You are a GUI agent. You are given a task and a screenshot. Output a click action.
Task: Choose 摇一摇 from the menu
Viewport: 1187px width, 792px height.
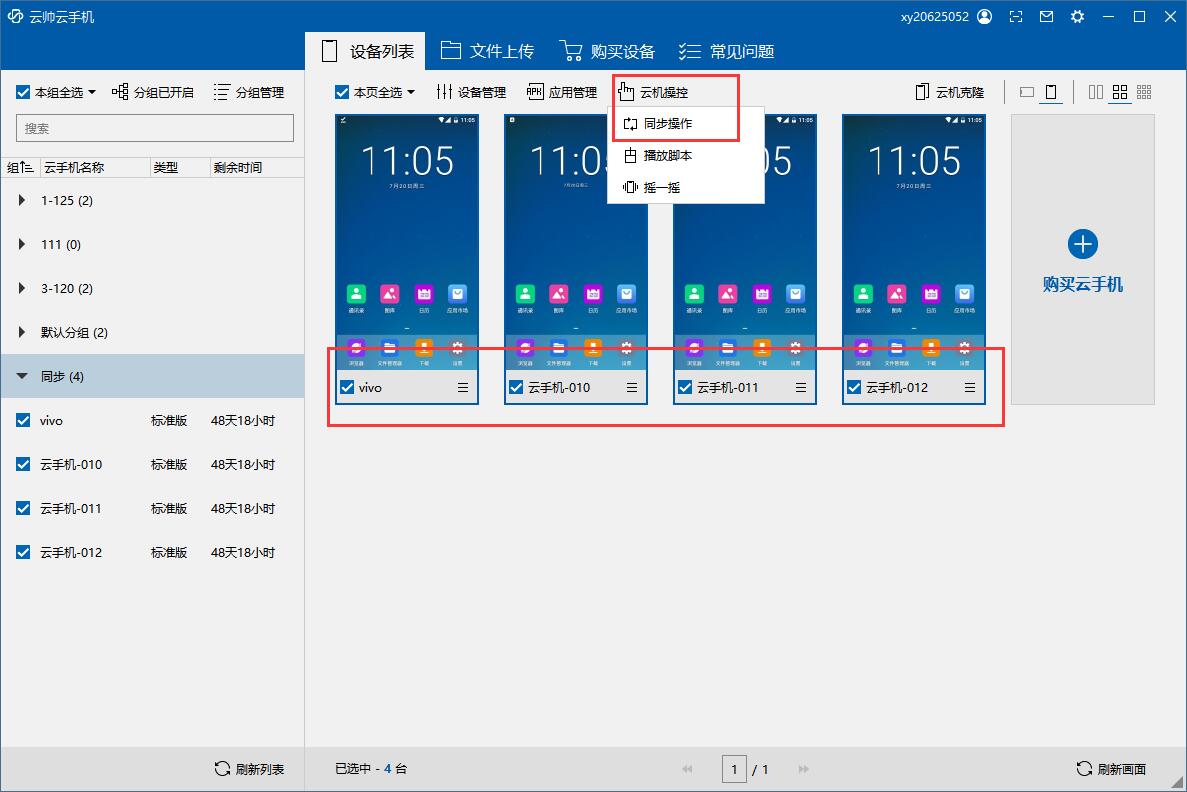pyautogui.click(x=686, y=187)
